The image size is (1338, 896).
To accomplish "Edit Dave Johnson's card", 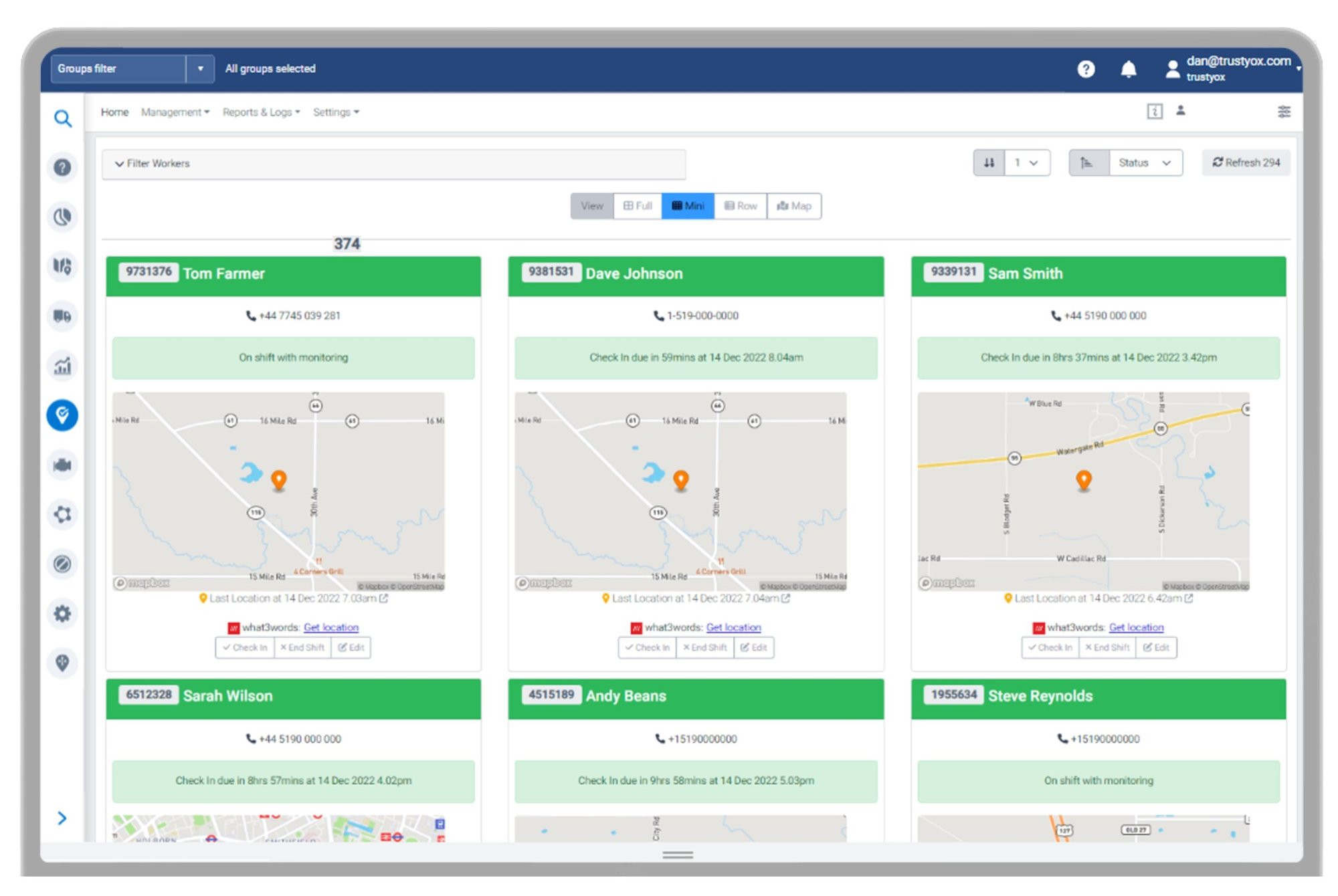I will (x=754, y=647).
